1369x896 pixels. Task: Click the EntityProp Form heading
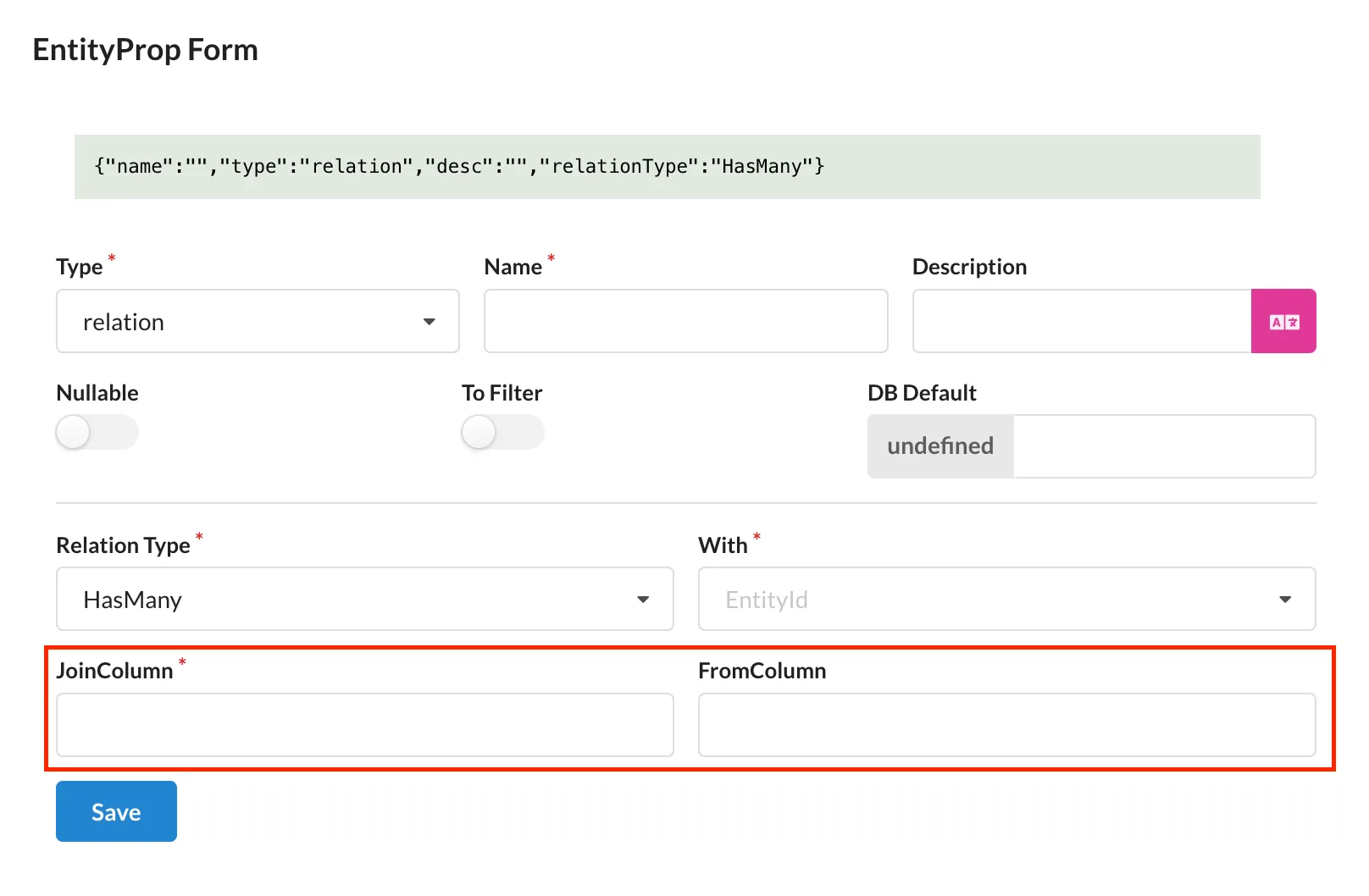[x=145, y=50]
